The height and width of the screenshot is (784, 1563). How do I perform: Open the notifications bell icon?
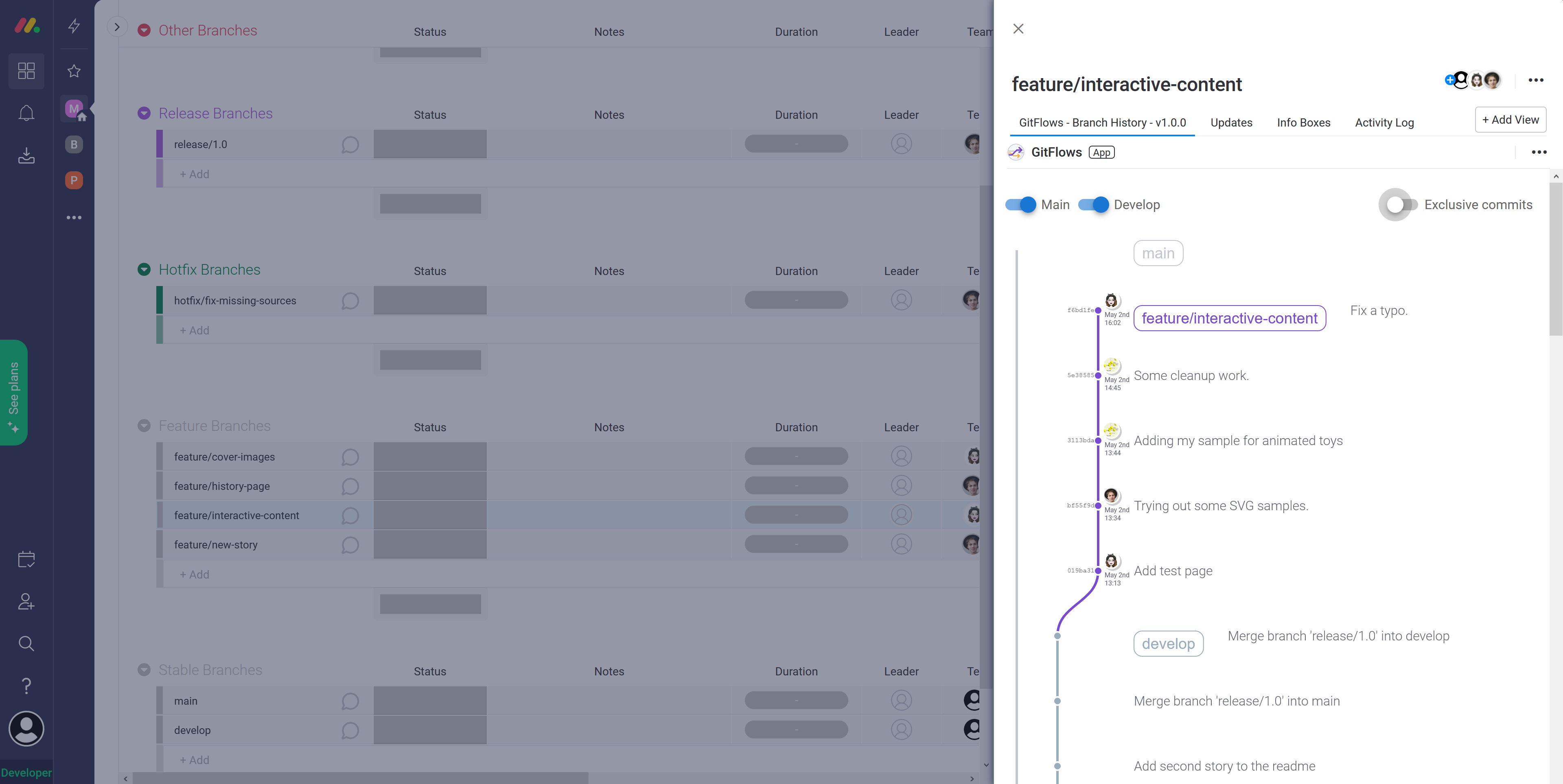click(26, 114)
